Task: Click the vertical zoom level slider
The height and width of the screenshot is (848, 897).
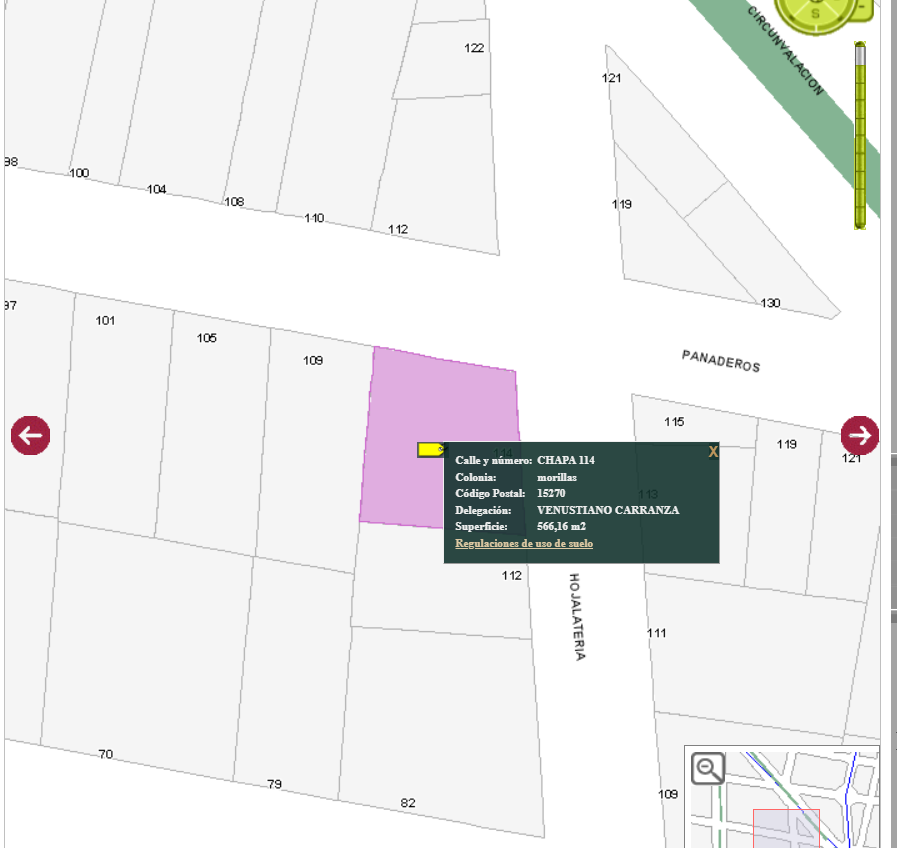Action: (x=860, y=135)
